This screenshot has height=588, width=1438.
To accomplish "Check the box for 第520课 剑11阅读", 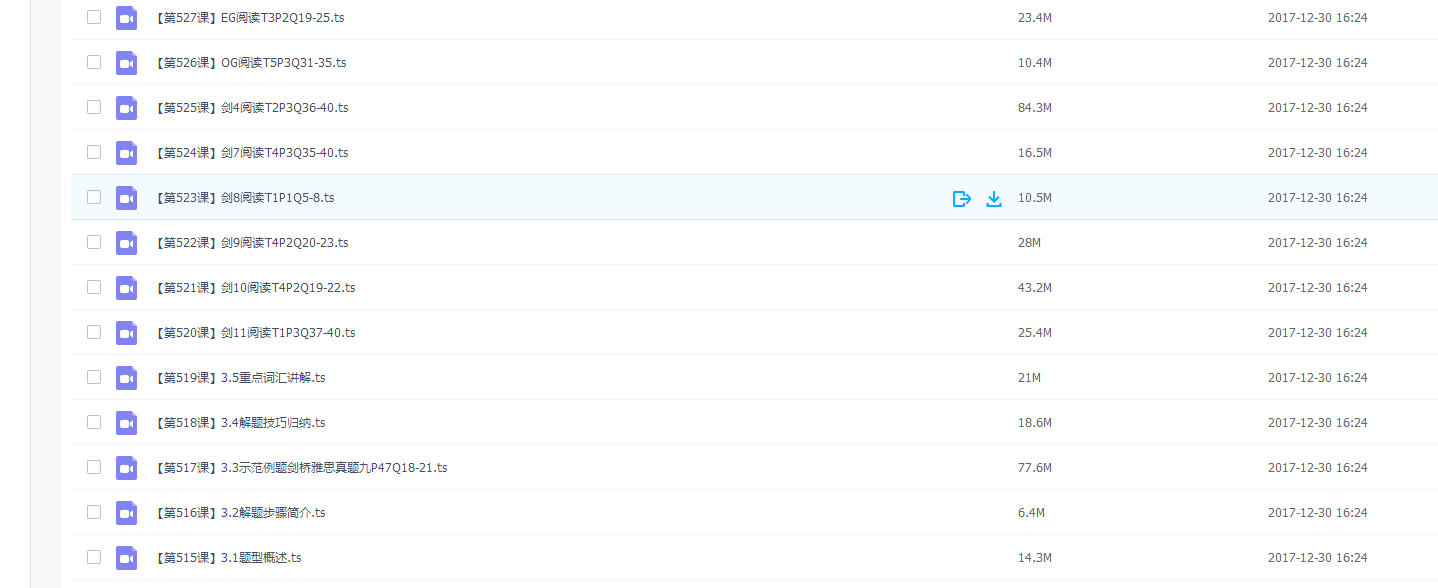I will pos(94,332).
